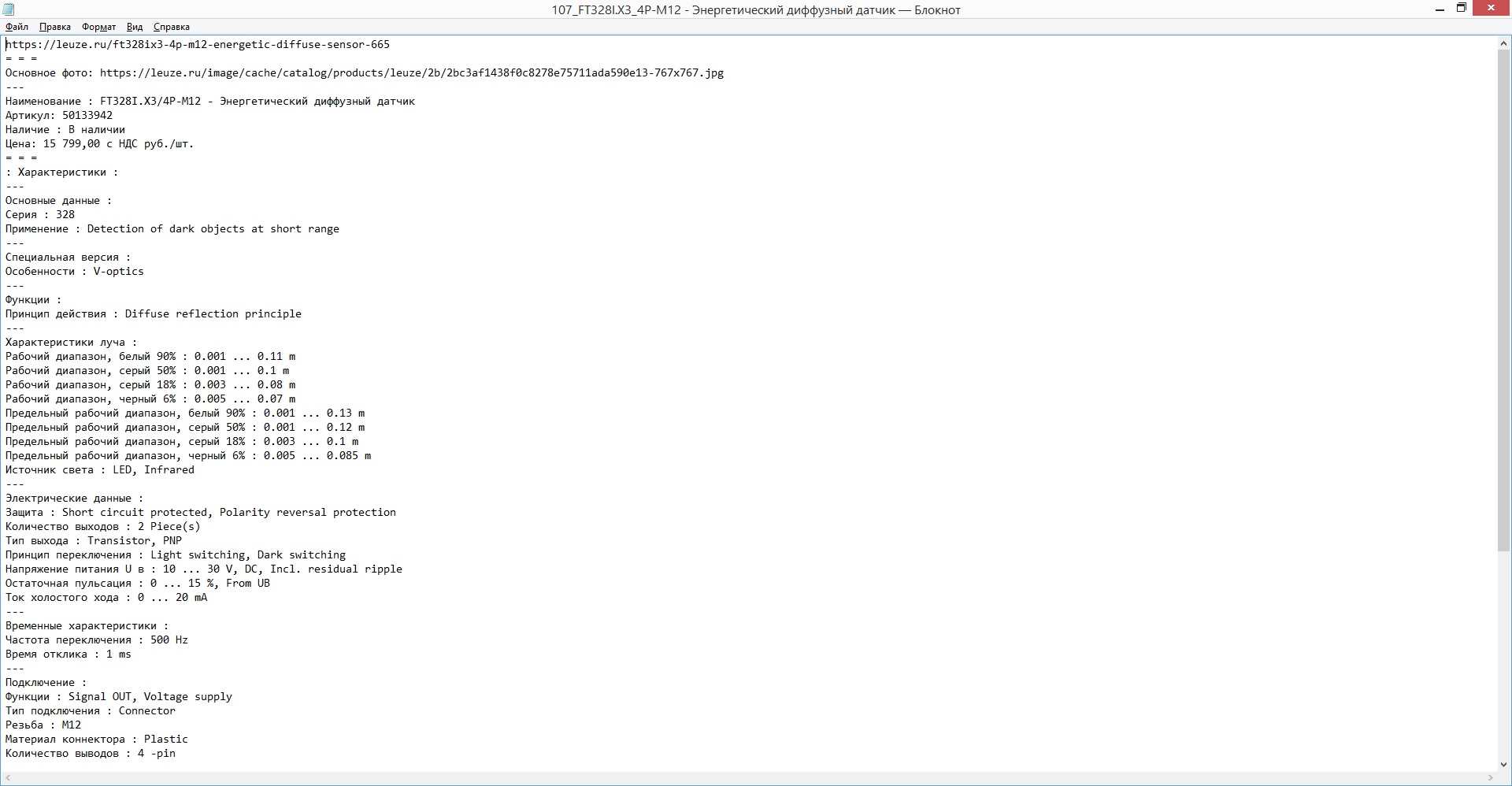This screenshot has width=1512, height=786.
Task: Click Тип подключения : Connector line
Action: pos(91,710)
